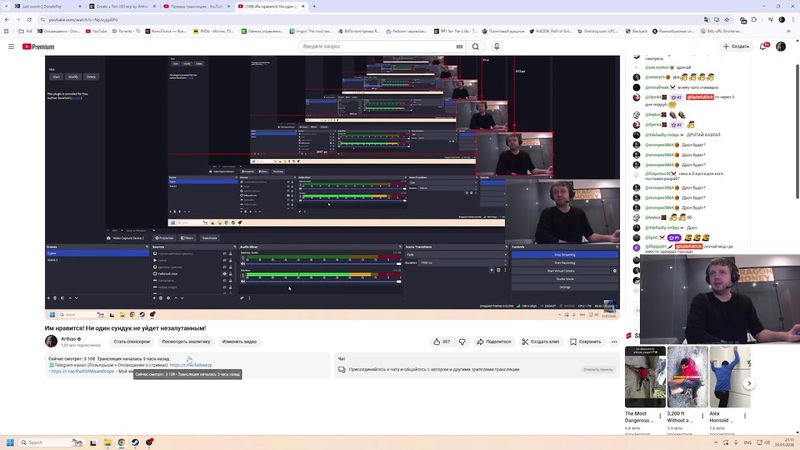
Task: Open more actions three-dot menu
Action: tap(614, 341)
